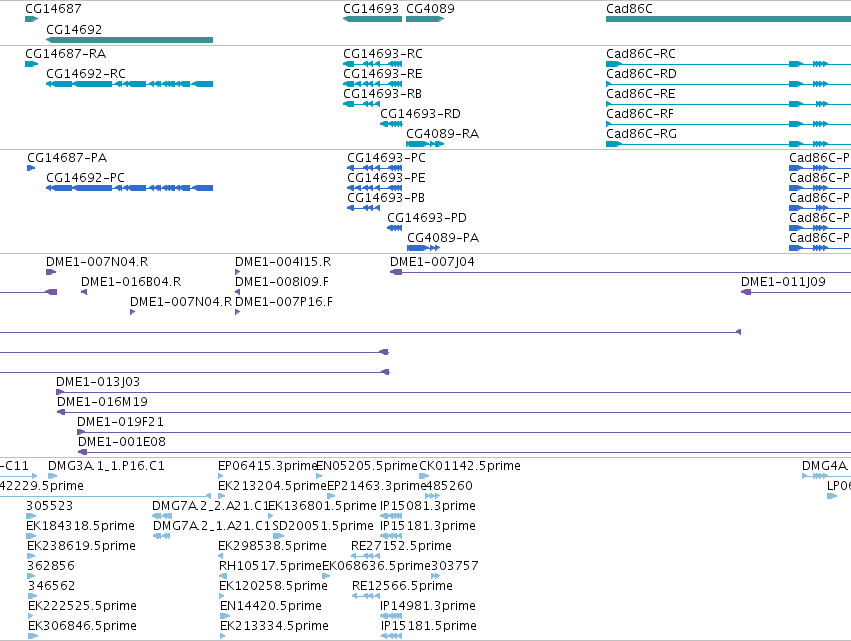Click the CG4089 gene arrow glyph
Viewport: 851px width, 641px height.
tap(425, 19)
